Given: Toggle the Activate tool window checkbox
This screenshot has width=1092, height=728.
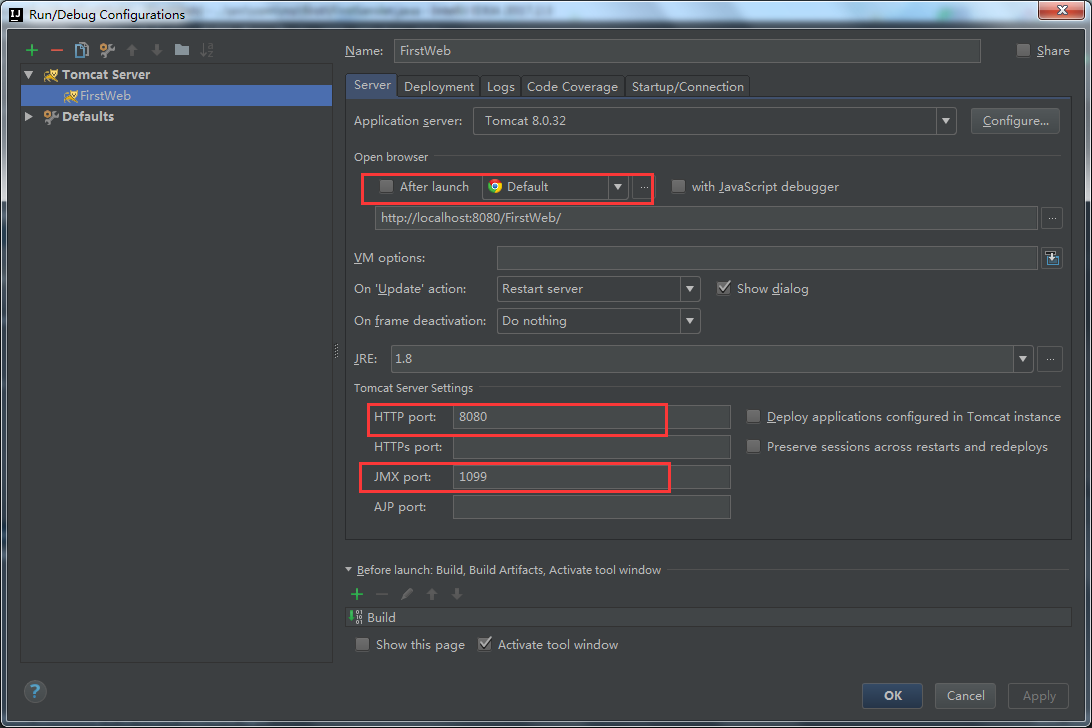Looking at the screenshot, I should 485,644.
